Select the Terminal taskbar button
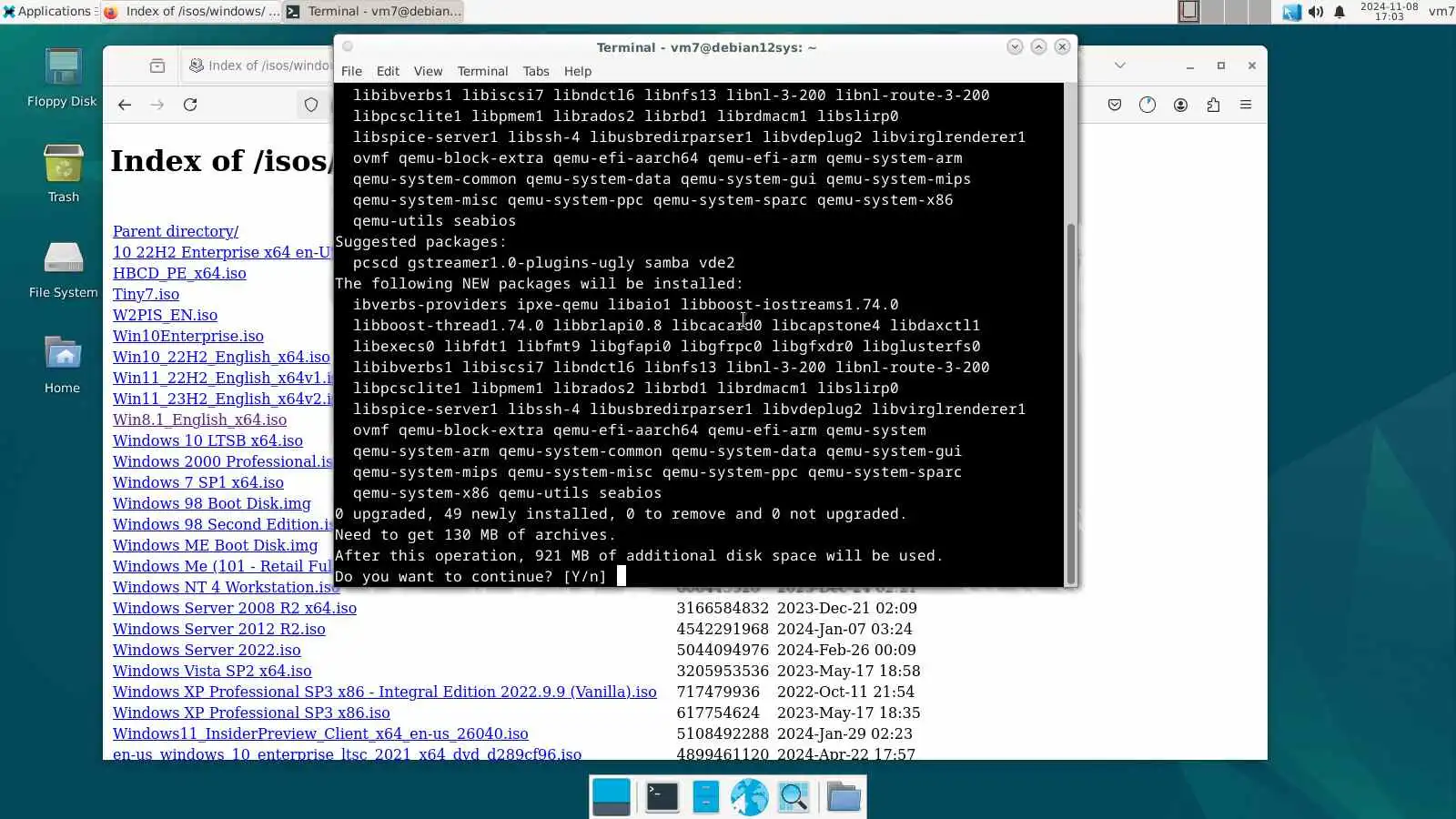Image resolution: width=1456 pixels, height=819 pixels. [374, 11]
